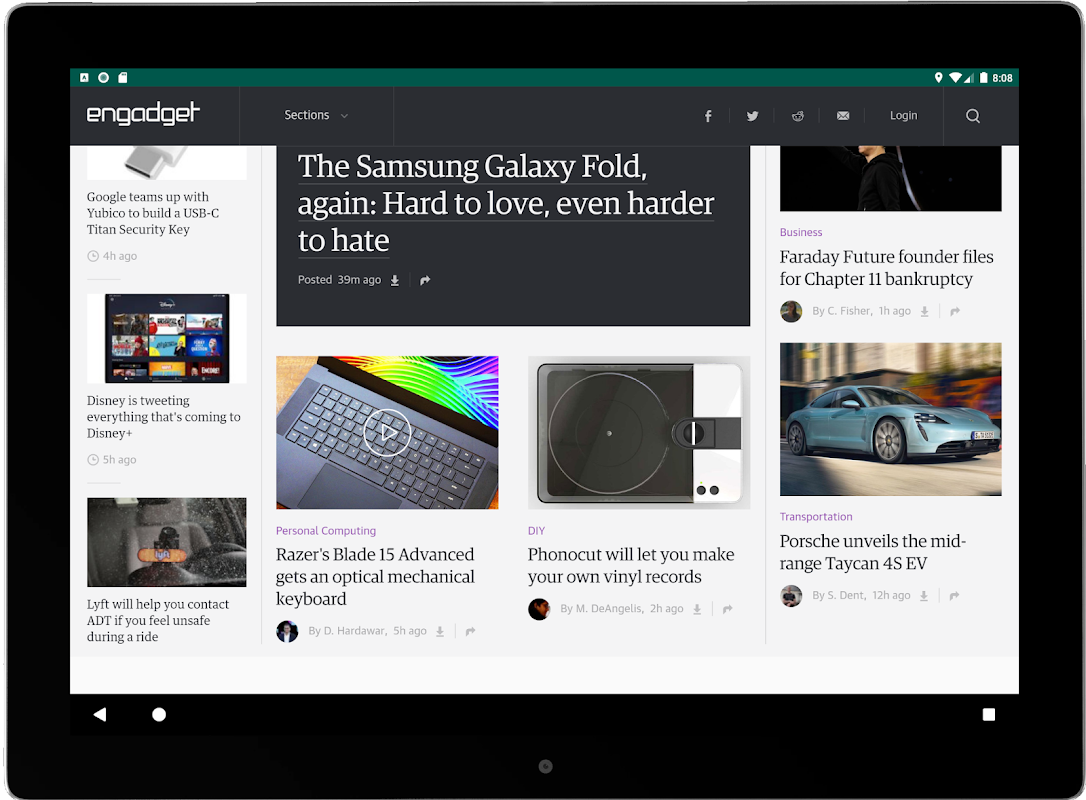The image size is (1086, 800).
Task: Click author avatar beside S. Dent
Action: (x=791, y=596)
